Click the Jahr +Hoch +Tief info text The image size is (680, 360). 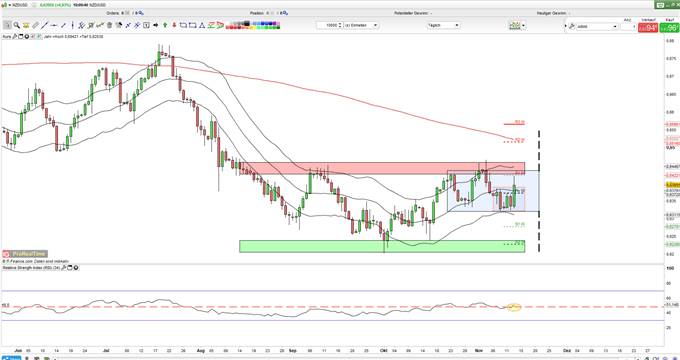point(73,36)
